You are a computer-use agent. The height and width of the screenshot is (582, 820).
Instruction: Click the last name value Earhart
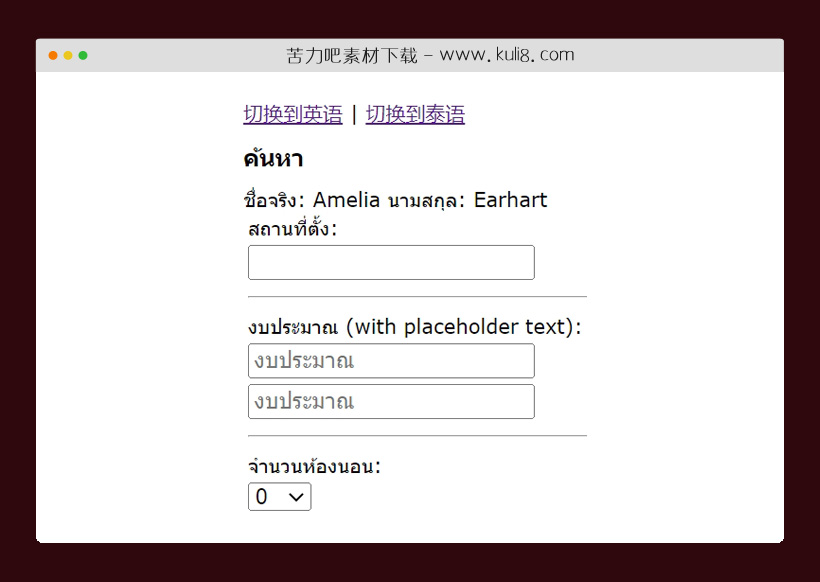510,200
